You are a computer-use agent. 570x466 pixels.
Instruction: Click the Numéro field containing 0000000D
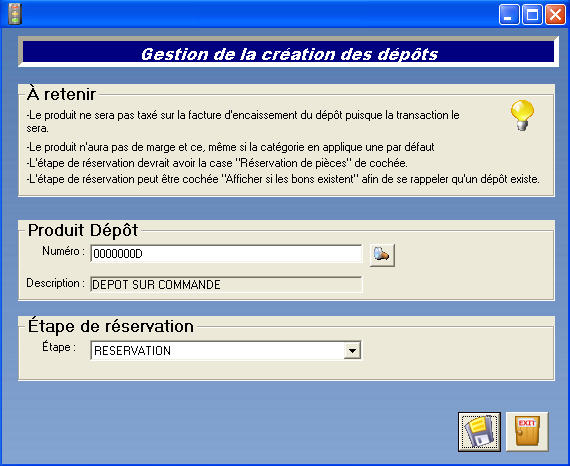point(226,254)
